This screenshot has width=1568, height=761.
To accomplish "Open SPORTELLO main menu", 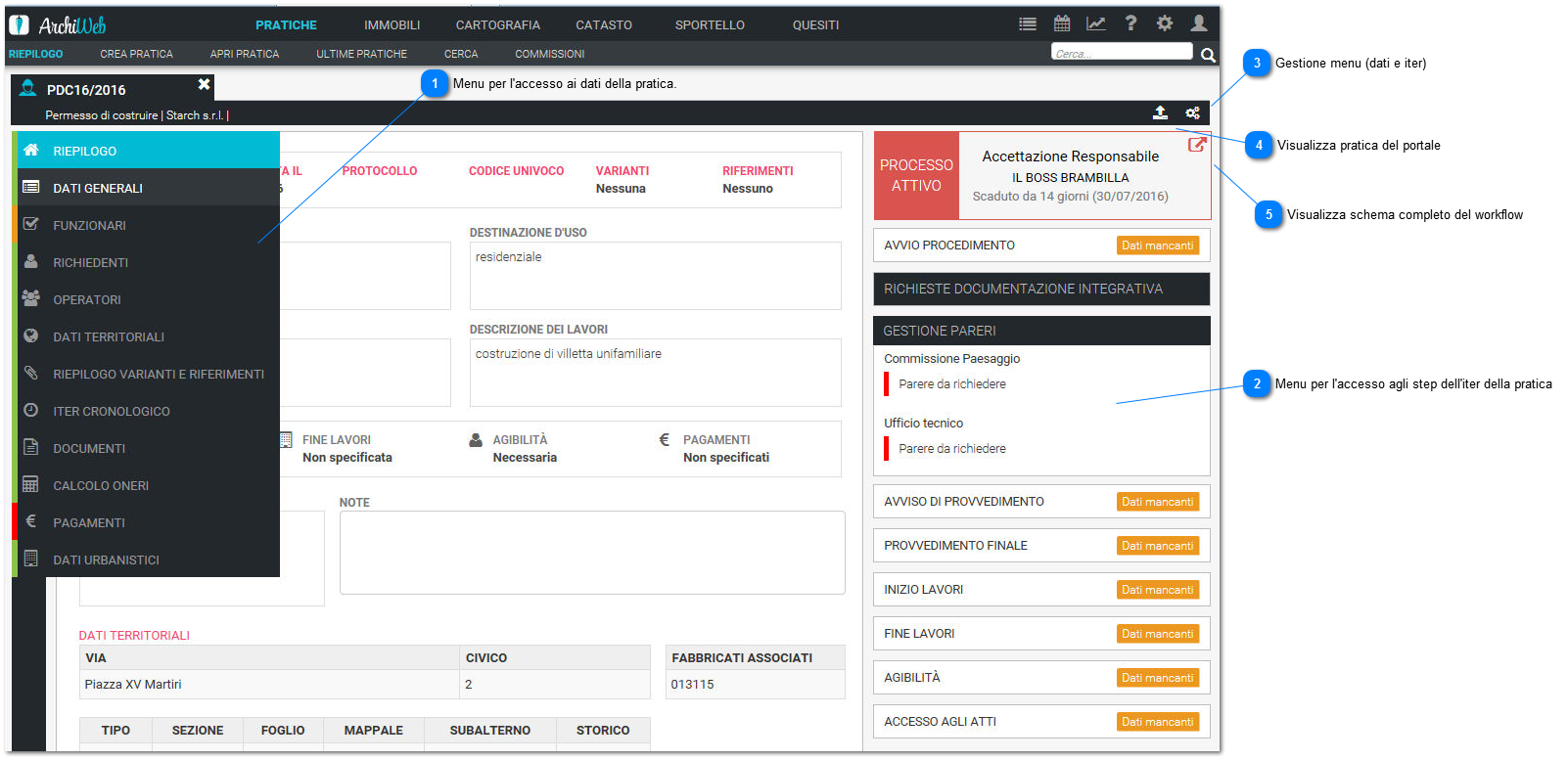I will pos(710,24).
